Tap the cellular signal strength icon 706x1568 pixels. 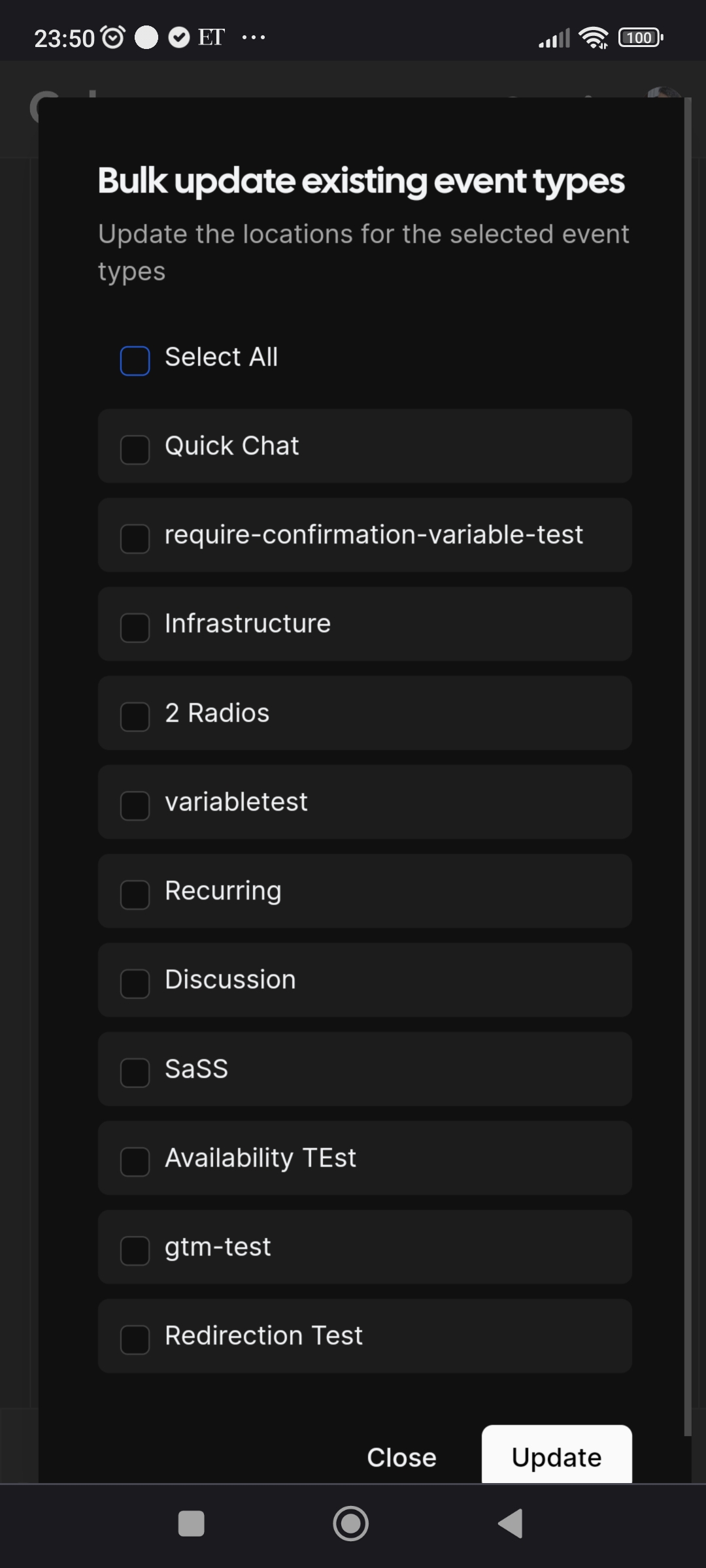pyautogui.click(x=552, y=37)
